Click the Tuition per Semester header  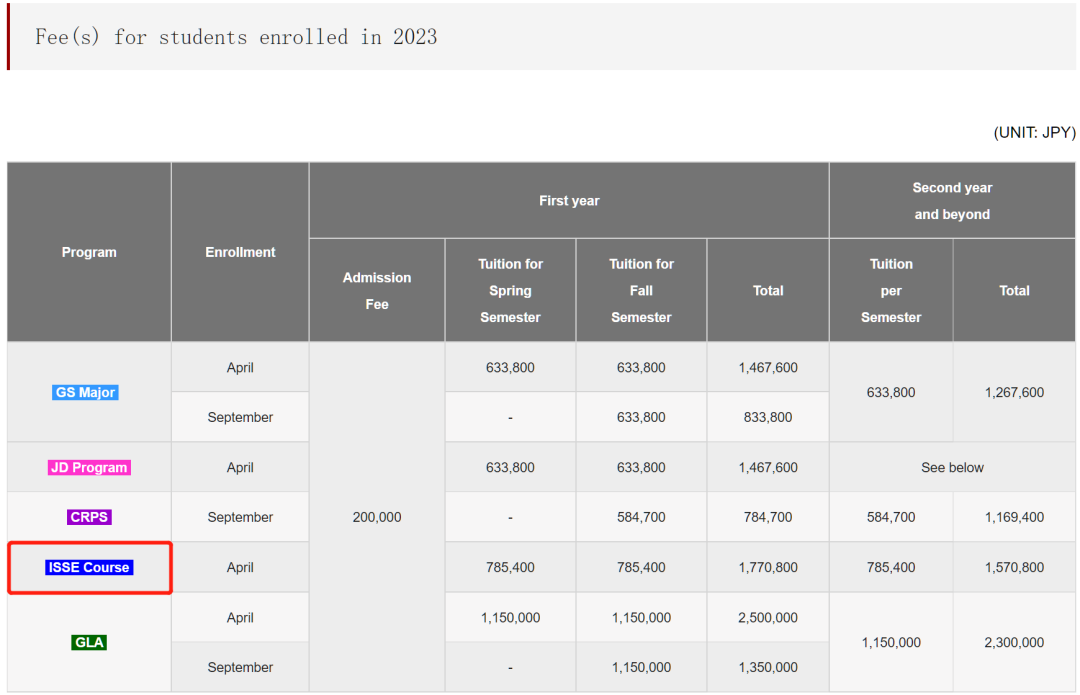tap(891, 291)
